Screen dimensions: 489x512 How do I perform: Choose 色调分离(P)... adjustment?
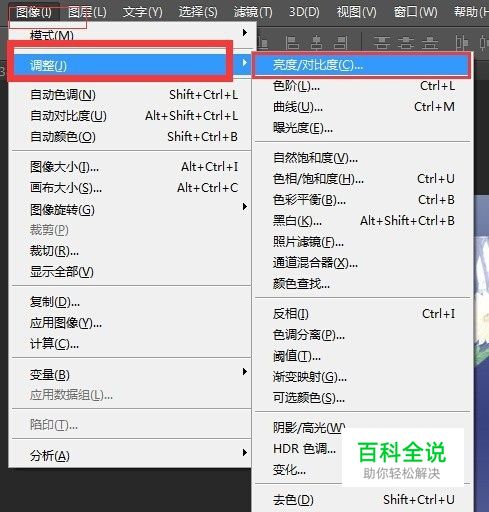tap(362, 335)
